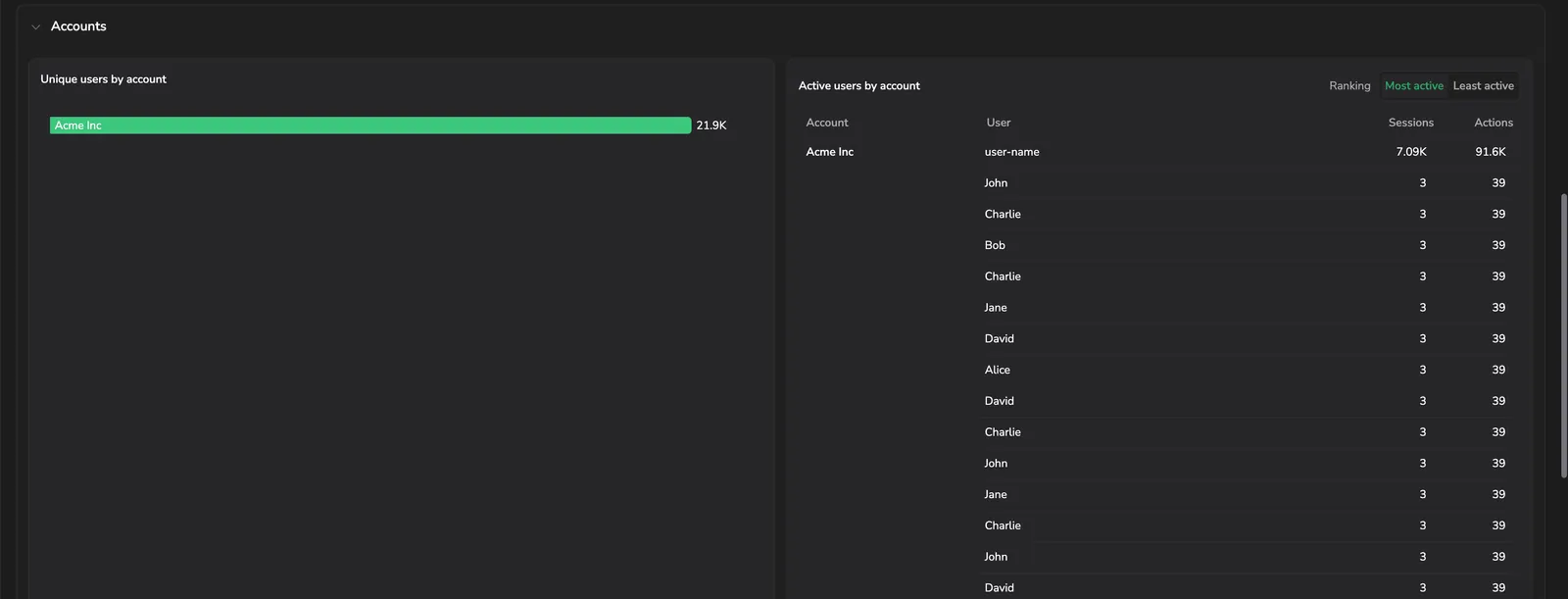The image size is (1568, 599).
Task: Switch ranking to Least active
Action: [x=1483, y=86]
